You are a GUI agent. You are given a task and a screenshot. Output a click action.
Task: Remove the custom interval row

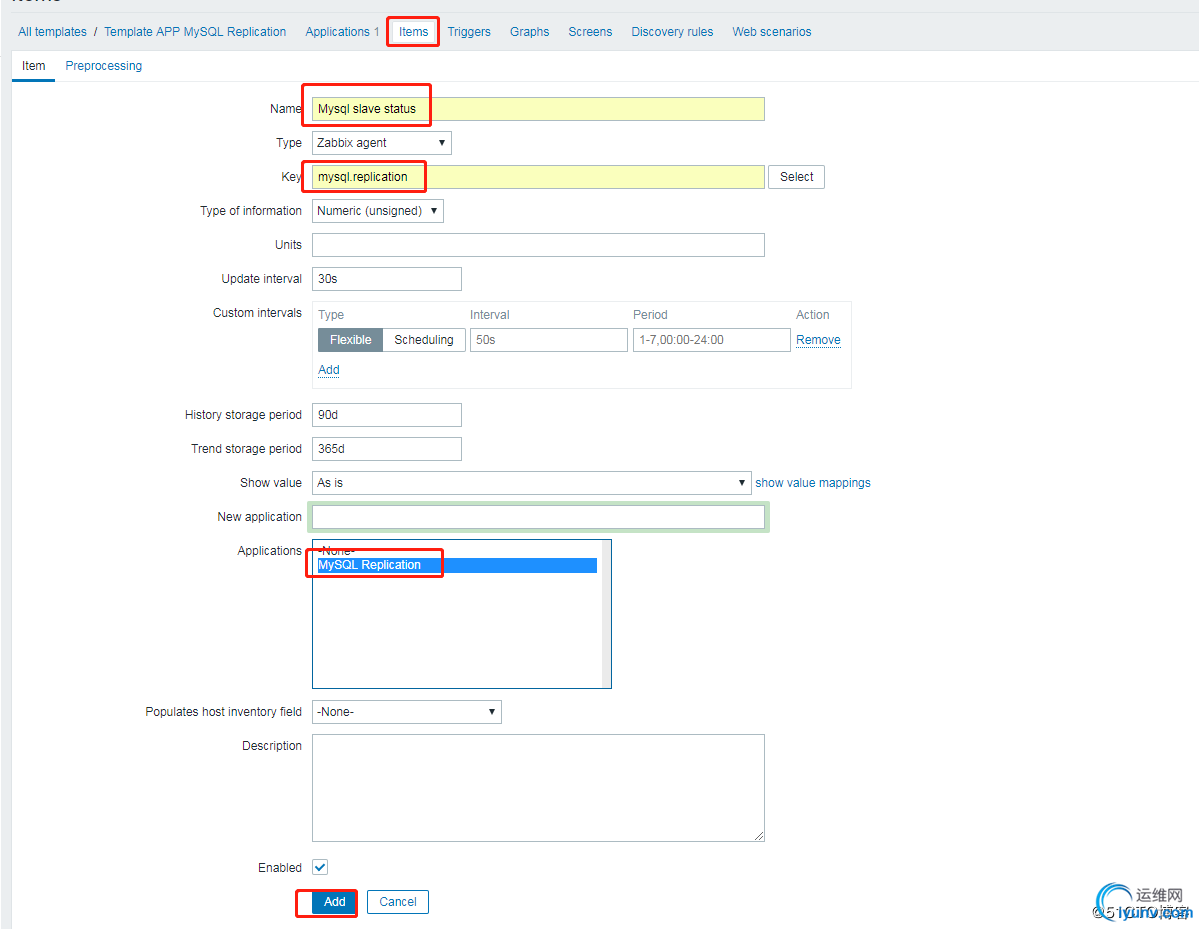(818, 339)
